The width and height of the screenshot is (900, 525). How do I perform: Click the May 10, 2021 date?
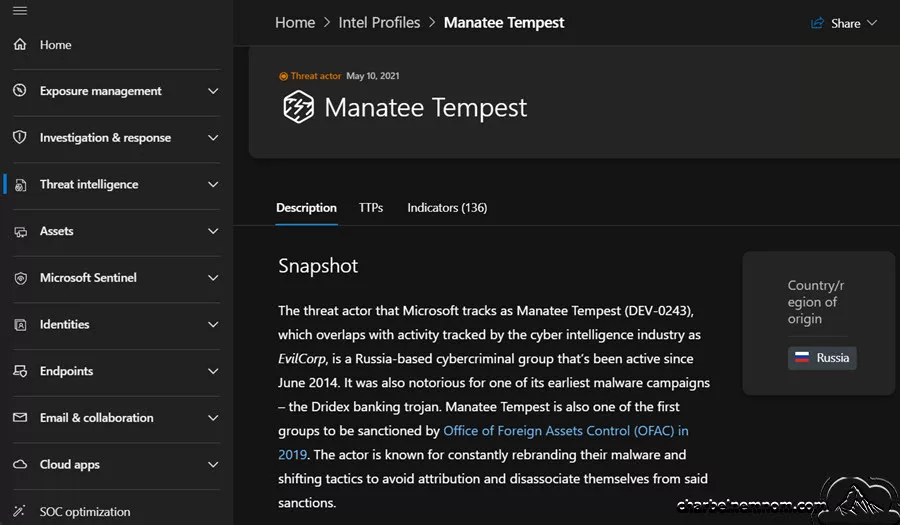(373, 76)
